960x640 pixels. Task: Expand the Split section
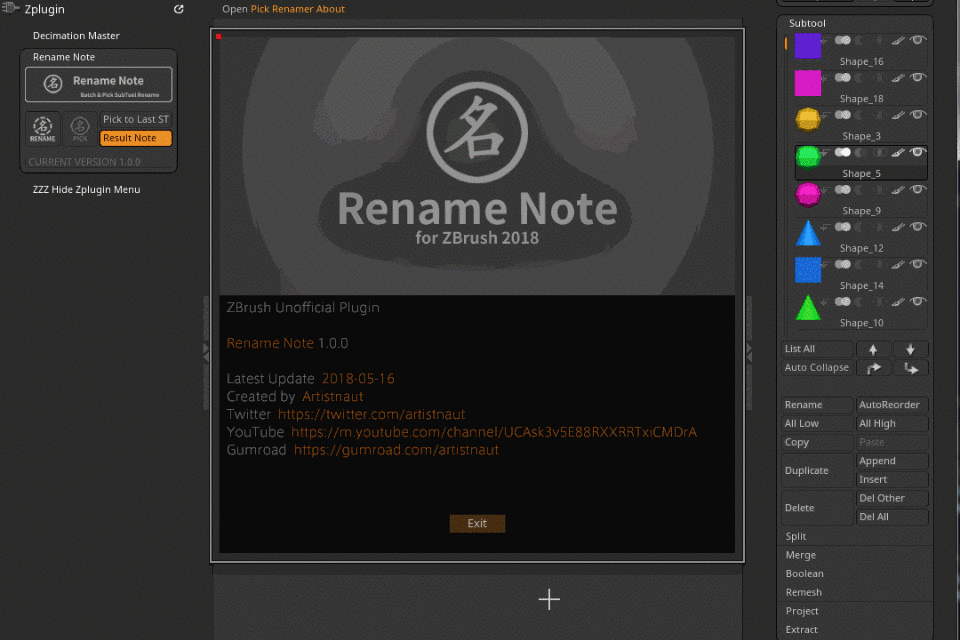click(796, 536)
